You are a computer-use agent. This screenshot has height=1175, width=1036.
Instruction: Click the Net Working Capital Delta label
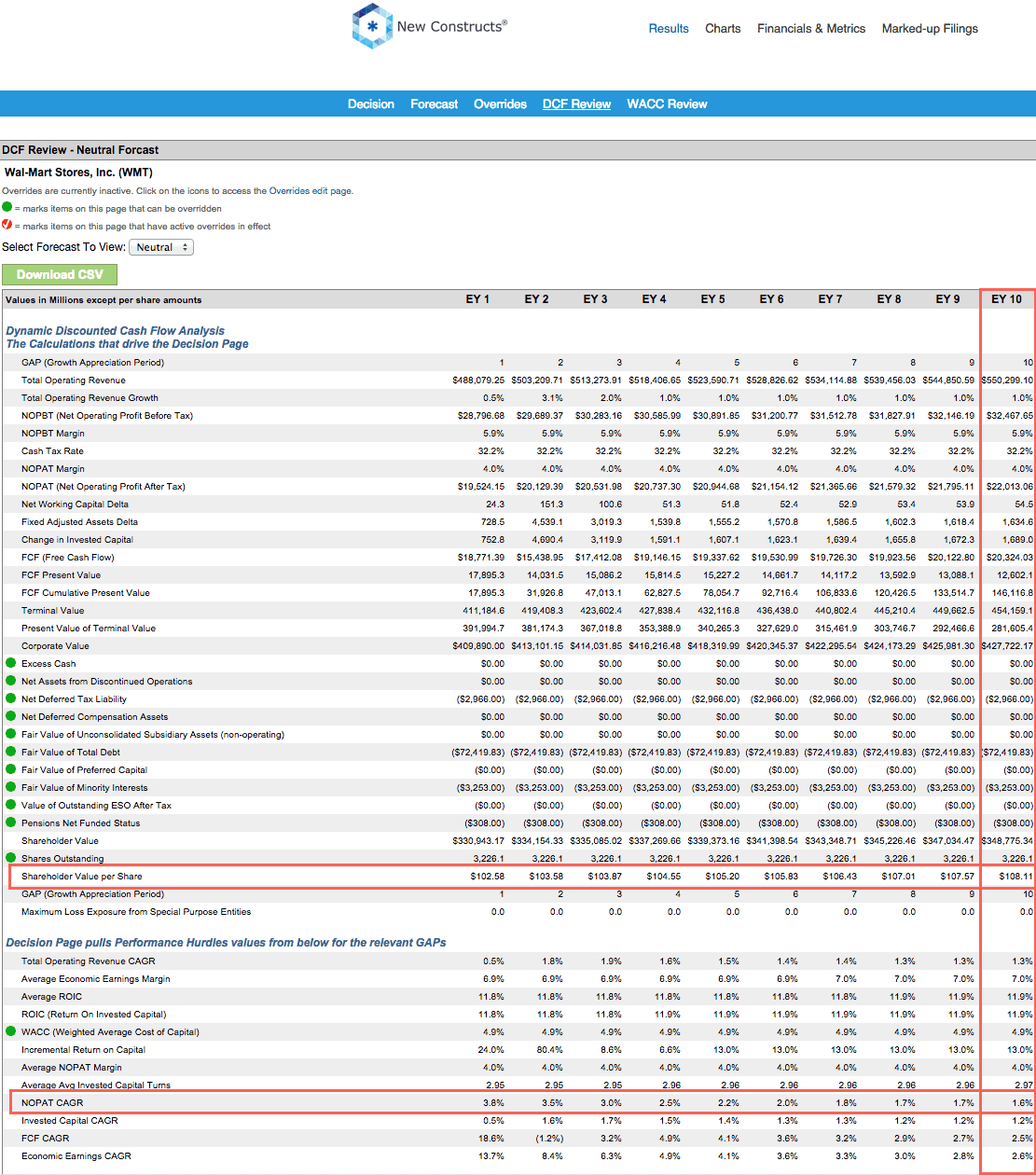click(77, 505)
